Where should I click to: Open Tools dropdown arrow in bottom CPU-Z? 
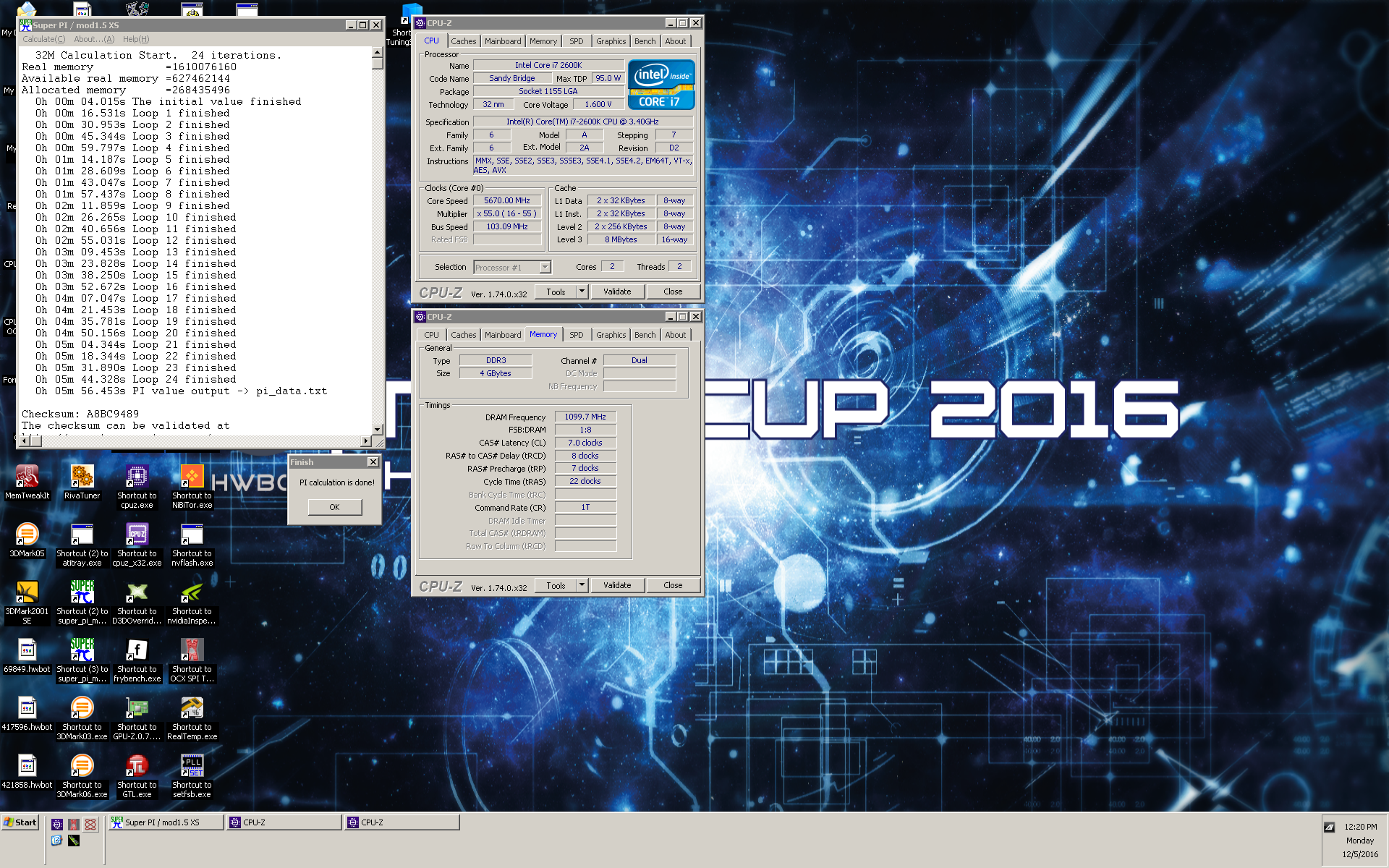(x=582, y=585)
